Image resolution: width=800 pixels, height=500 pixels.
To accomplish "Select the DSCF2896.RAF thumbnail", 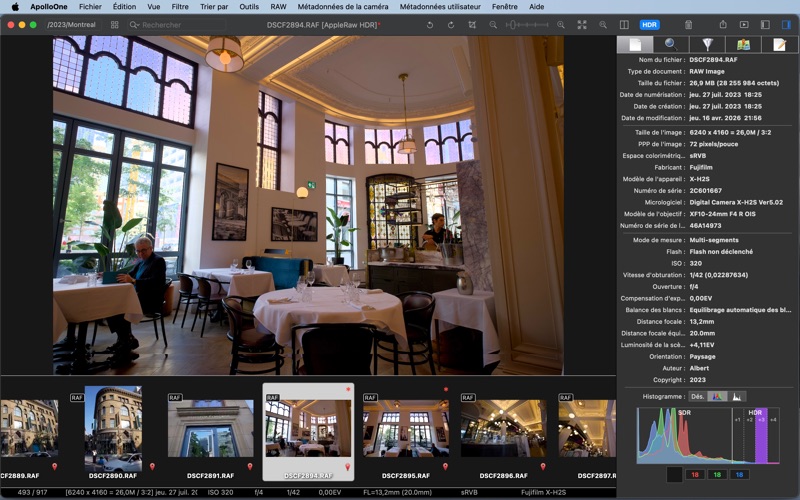I will tap(504, 428).
